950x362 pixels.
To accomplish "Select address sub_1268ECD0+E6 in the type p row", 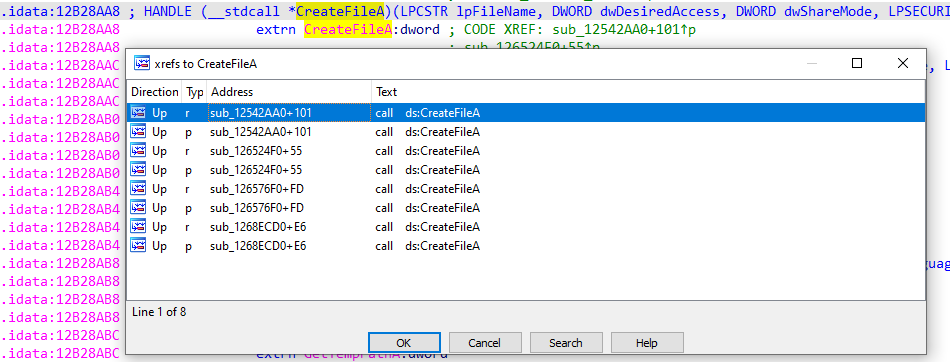I will pyautogui.click(x=258, y=246).
